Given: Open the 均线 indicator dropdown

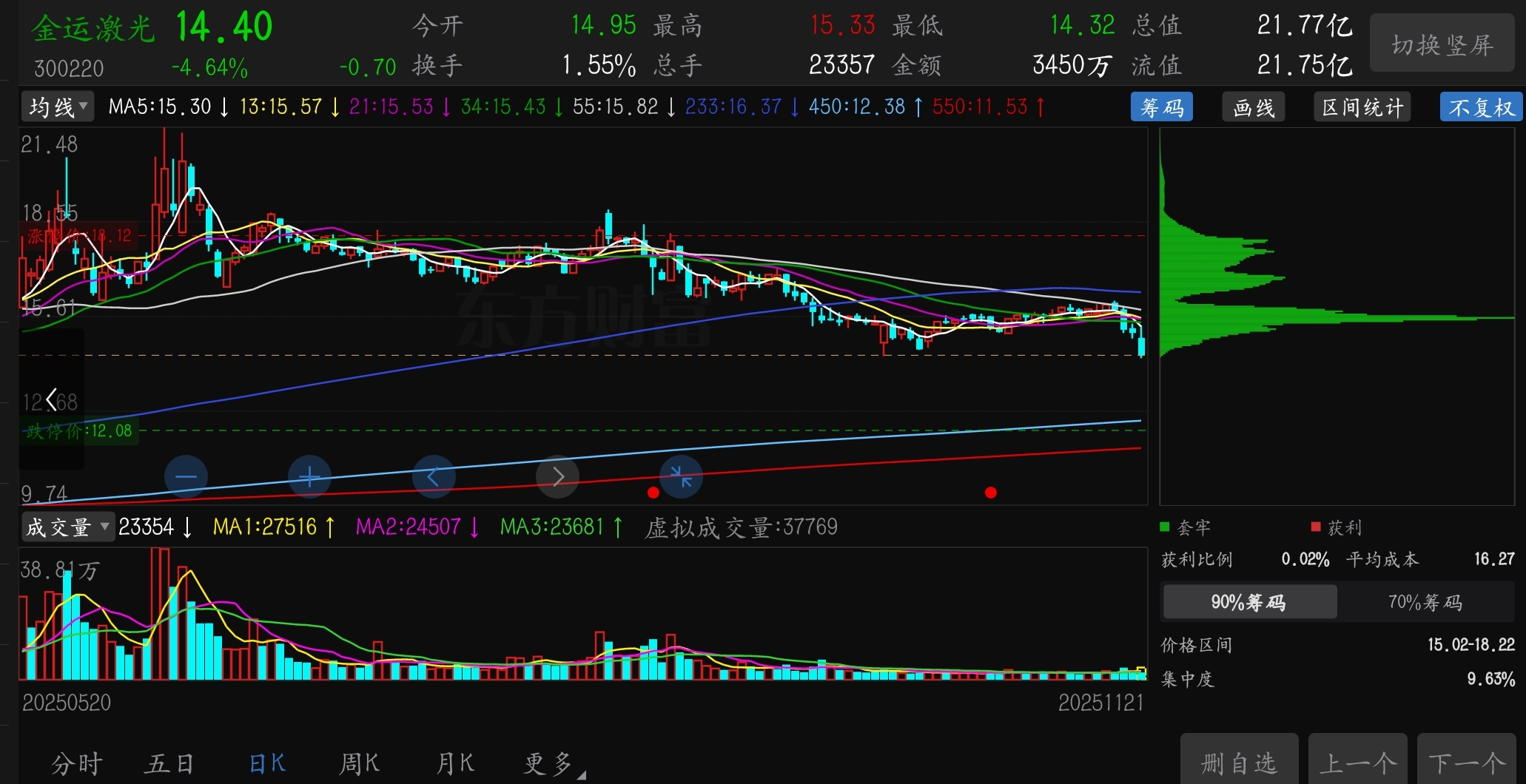Looking at the screenshot, I should pos(57,107).
